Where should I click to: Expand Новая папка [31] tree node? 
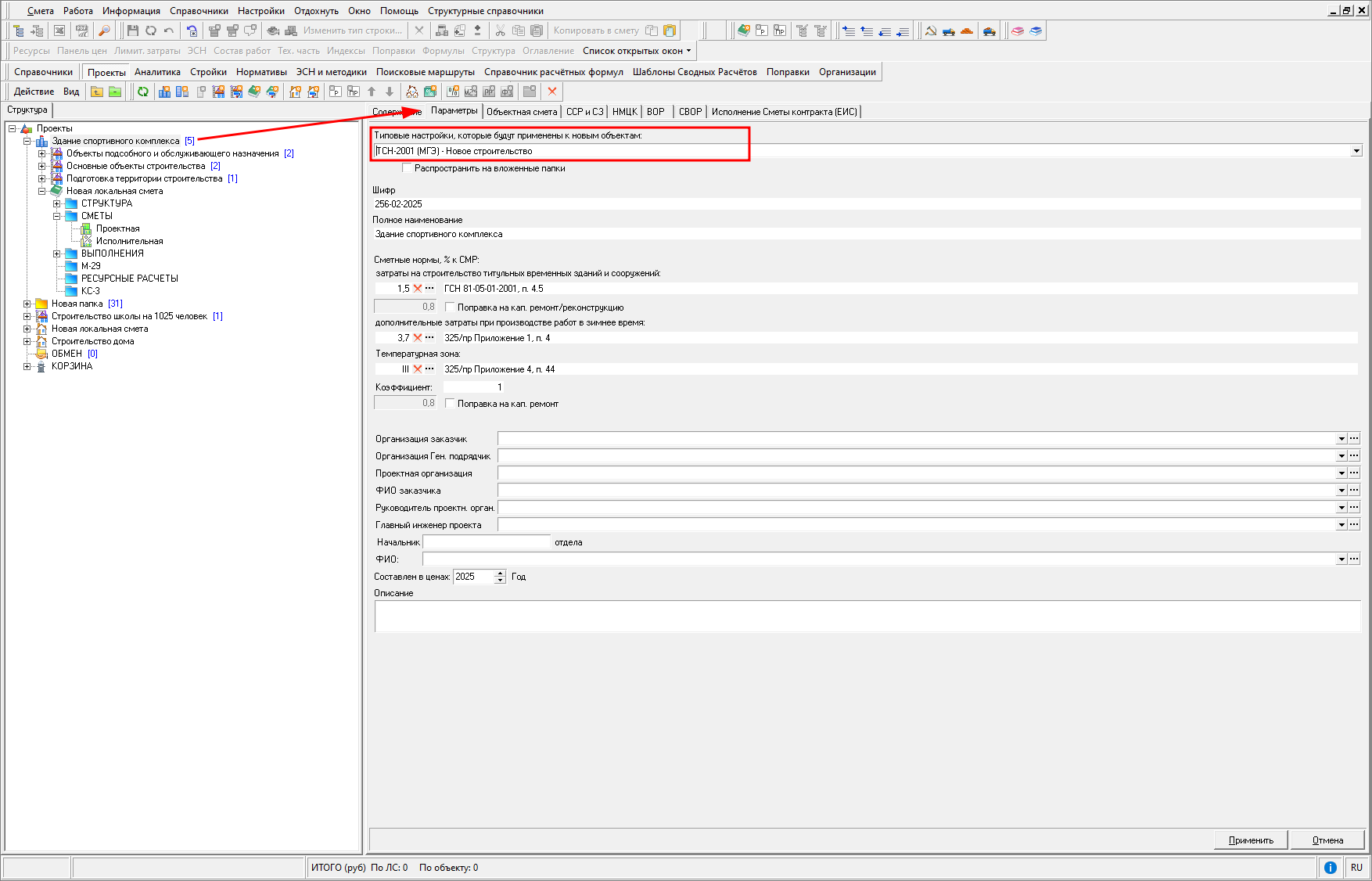coord(27,304)
